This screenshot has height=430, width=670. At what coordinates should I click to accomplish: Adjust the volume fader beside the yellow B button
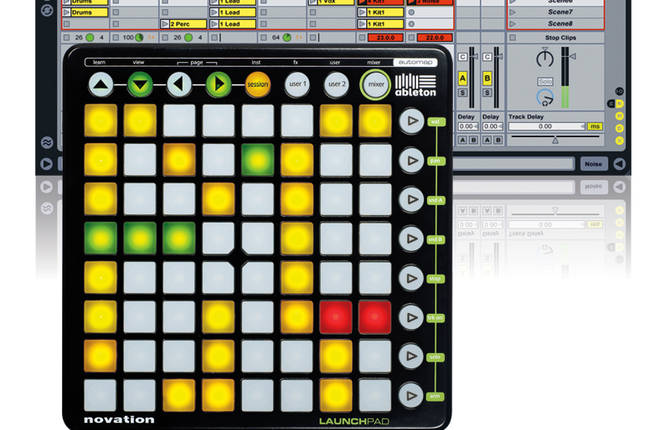click(x=497, y=77)
